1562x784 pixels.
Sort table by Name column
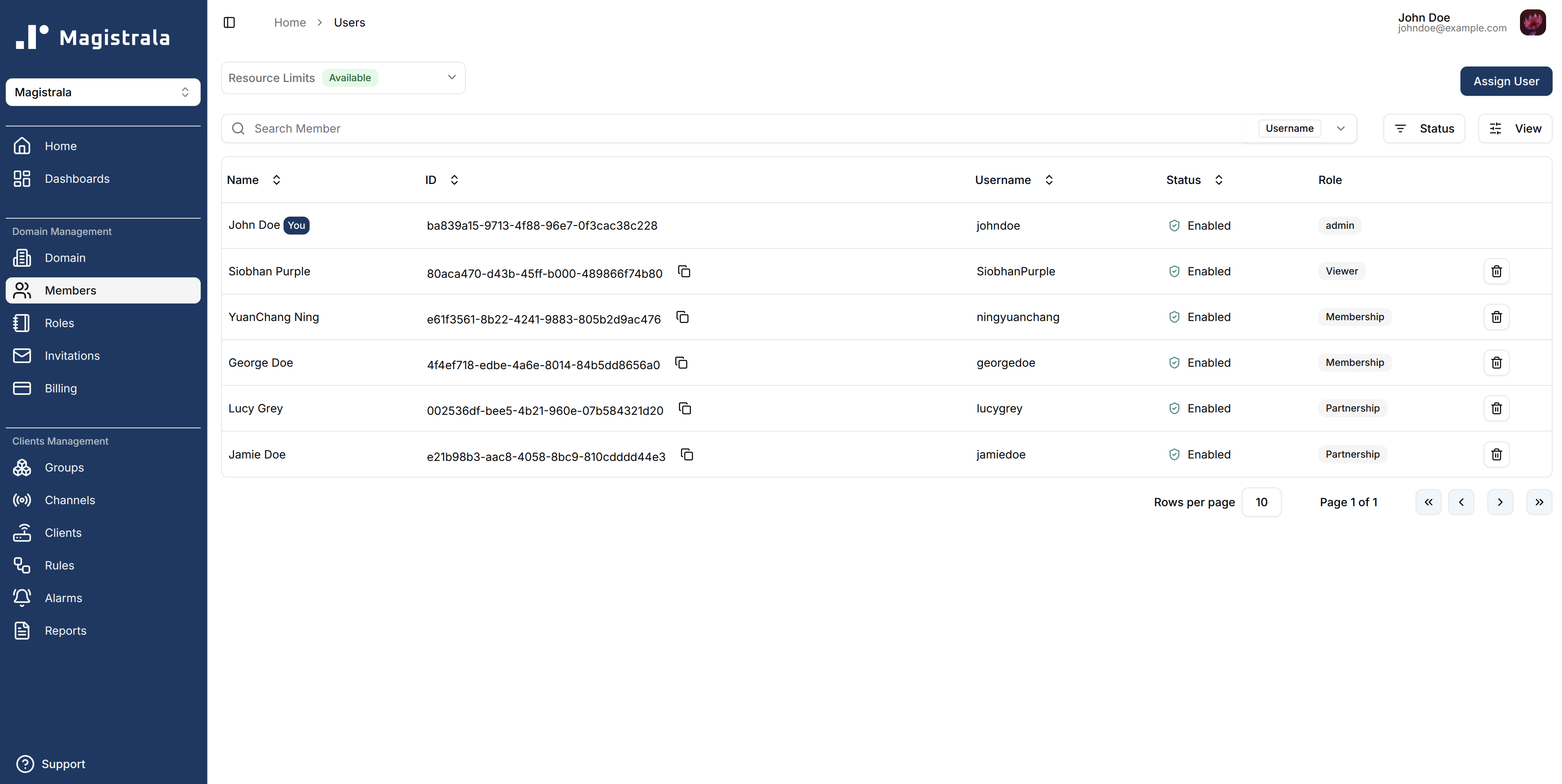click(x=277, y=180)
